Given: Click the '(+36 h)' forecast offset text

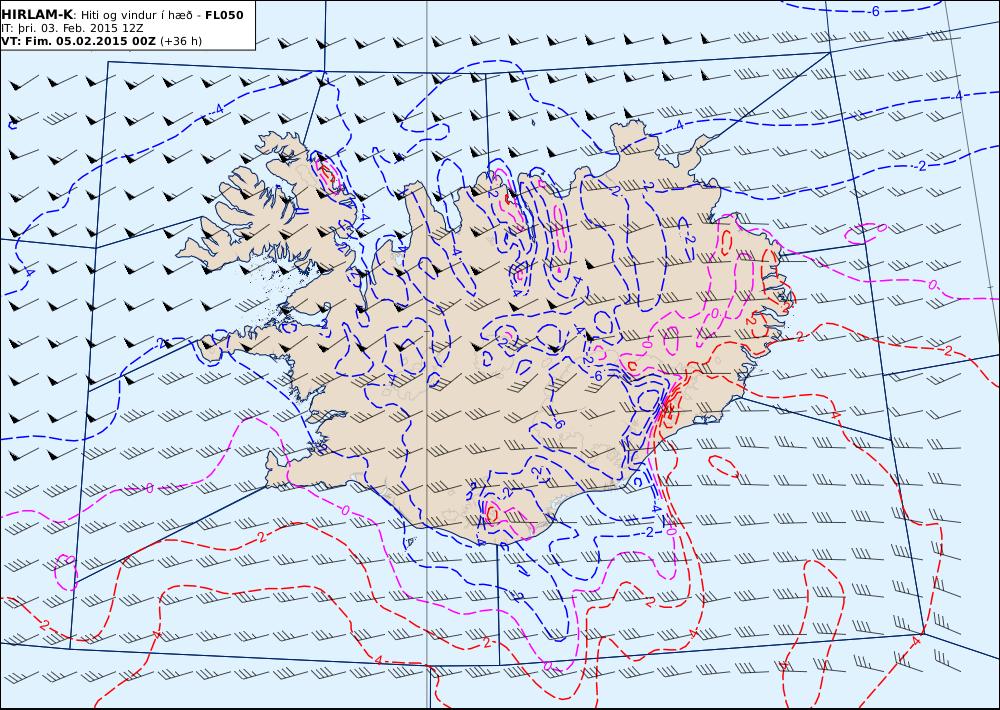Looking at the screenshot, I should tap(180, 41).
